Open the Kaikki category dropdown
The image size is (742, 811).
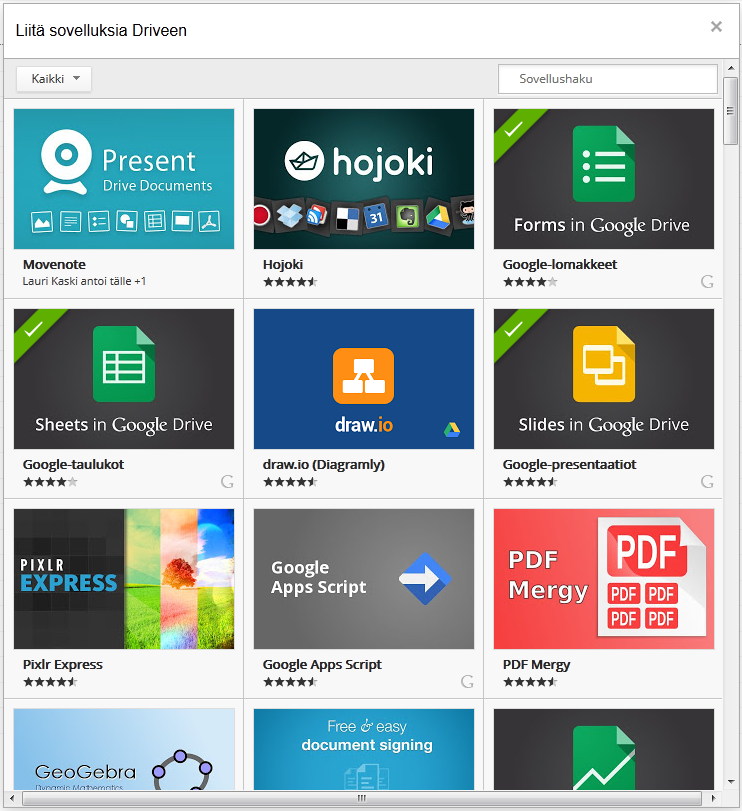(x=54, y=79)
